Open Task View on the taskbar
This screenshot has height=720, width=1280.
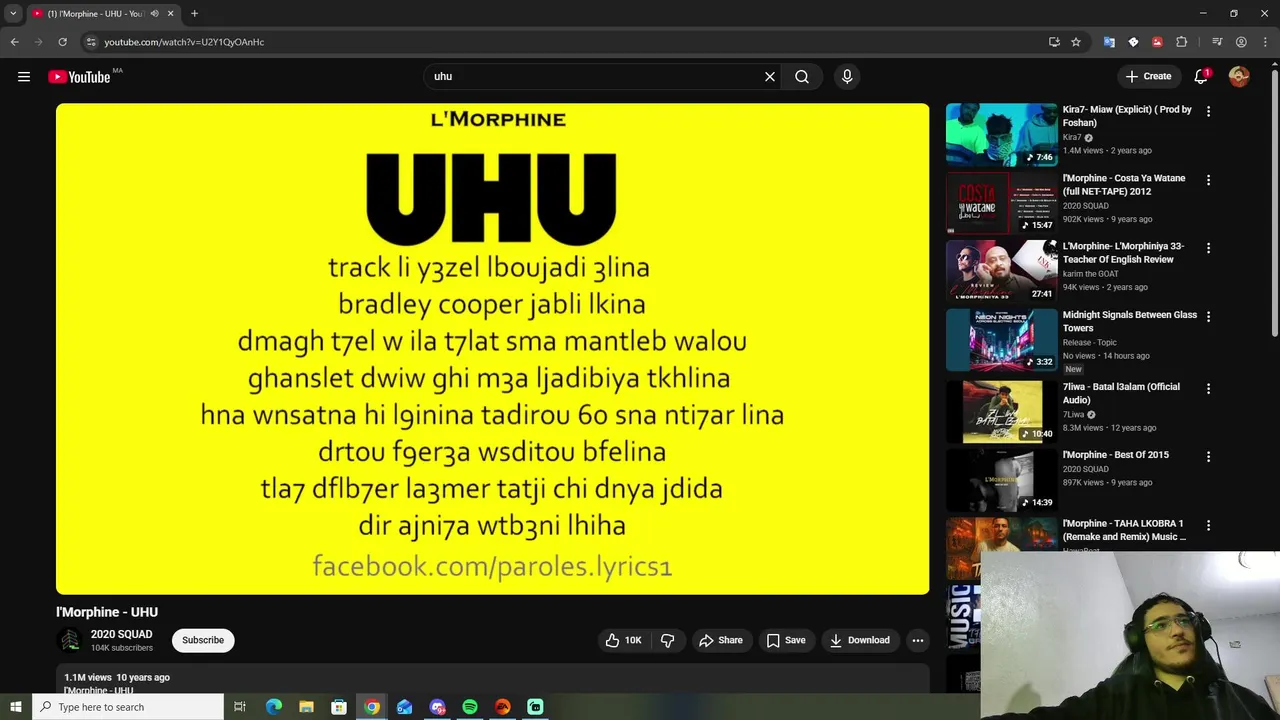point(240,707)
